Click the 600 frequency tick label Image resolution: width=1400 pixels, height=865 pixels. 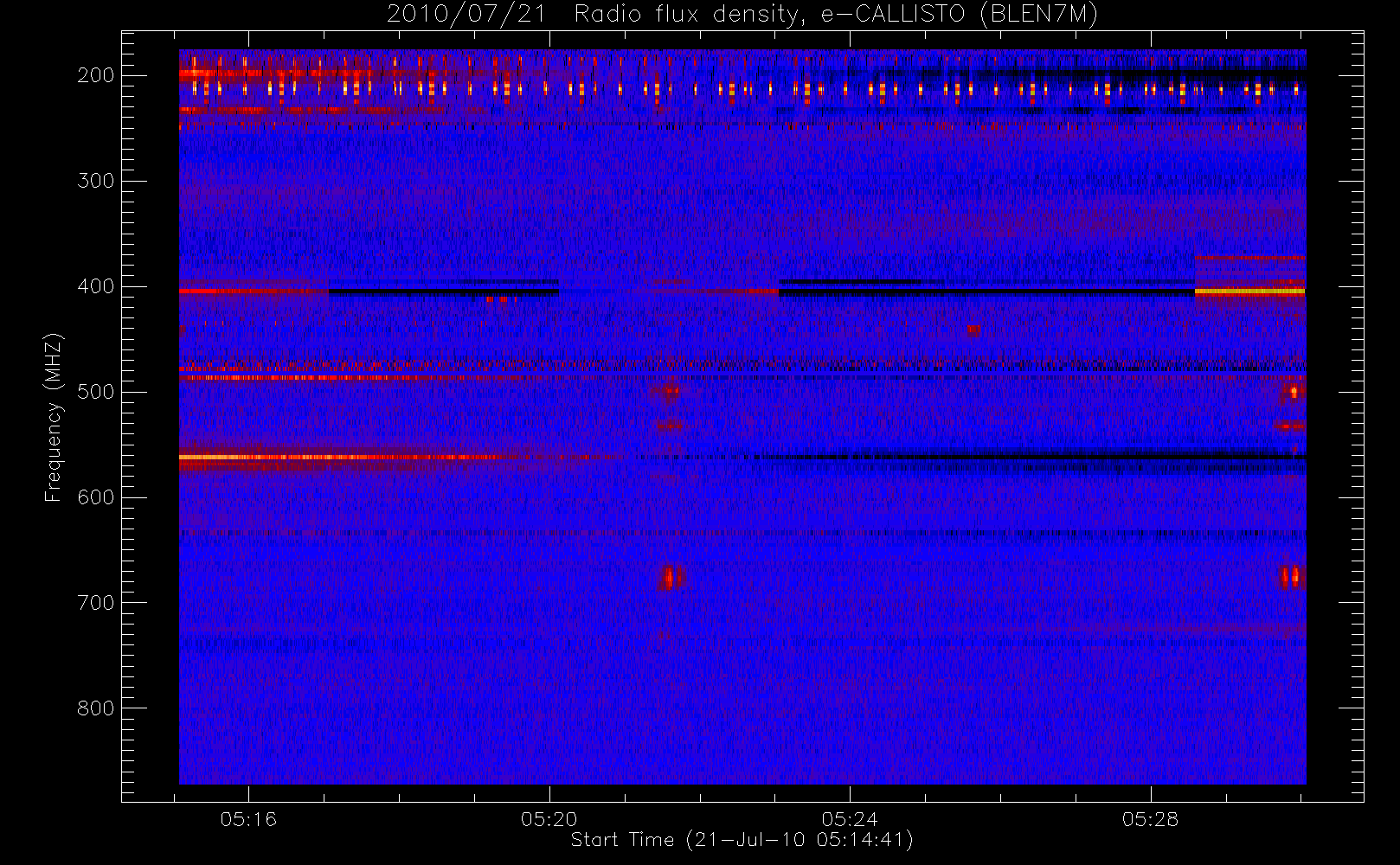96,497
